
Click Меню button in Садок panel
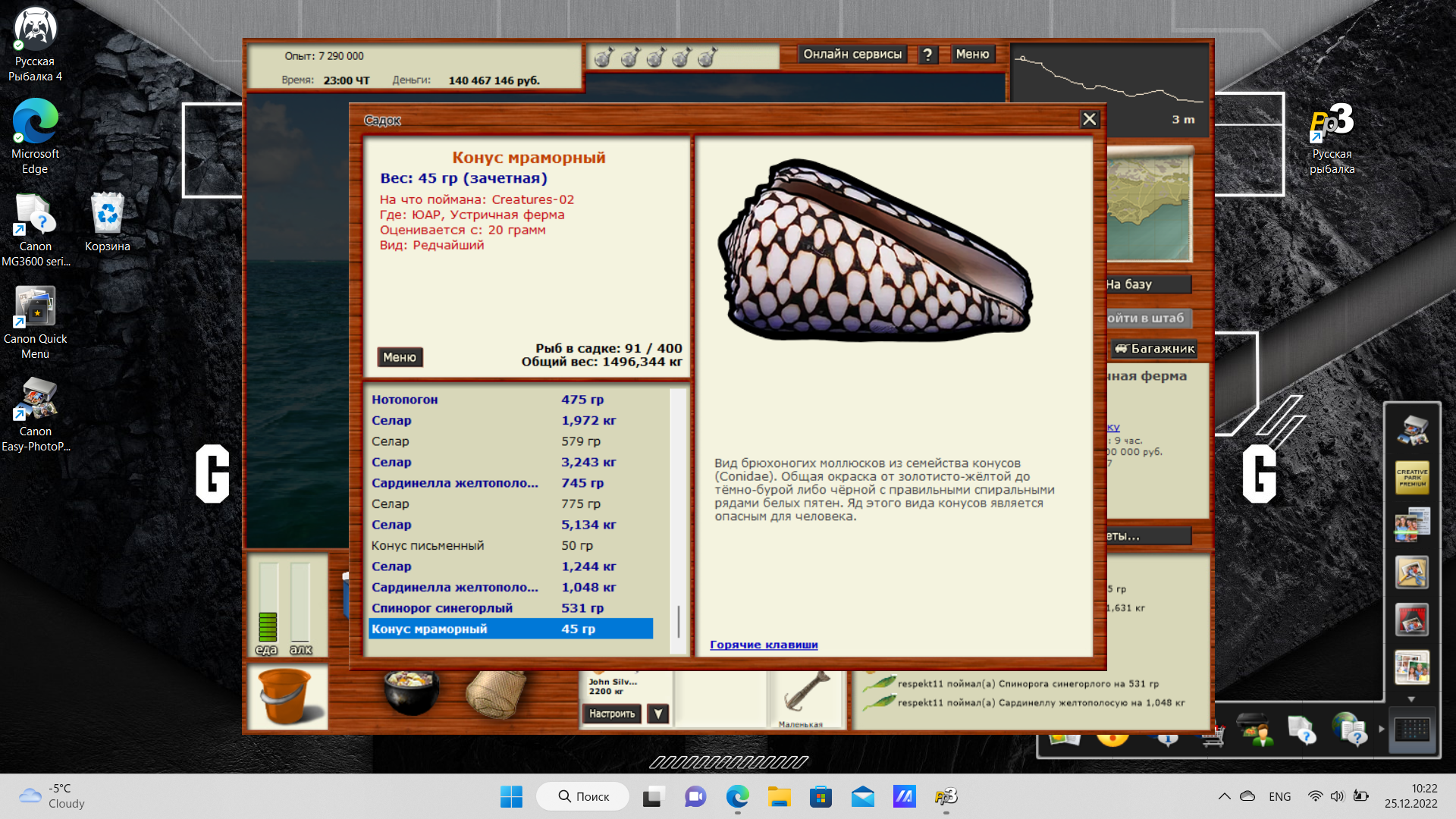(x=400, y=357)
